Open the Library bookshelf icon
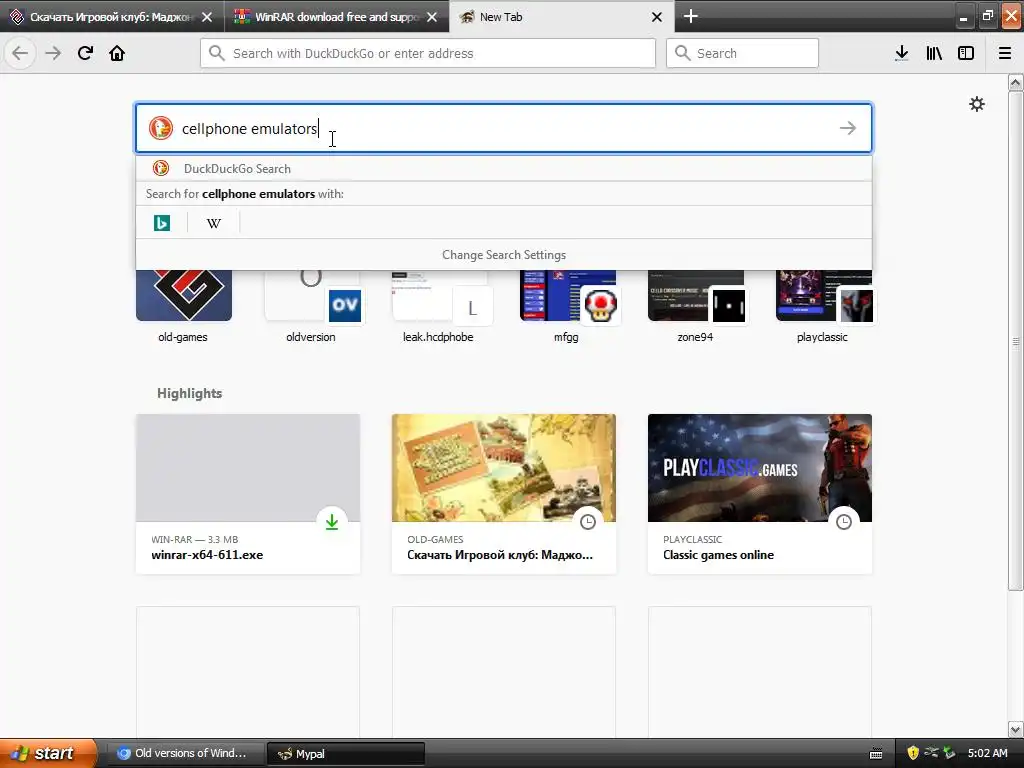 934,53
